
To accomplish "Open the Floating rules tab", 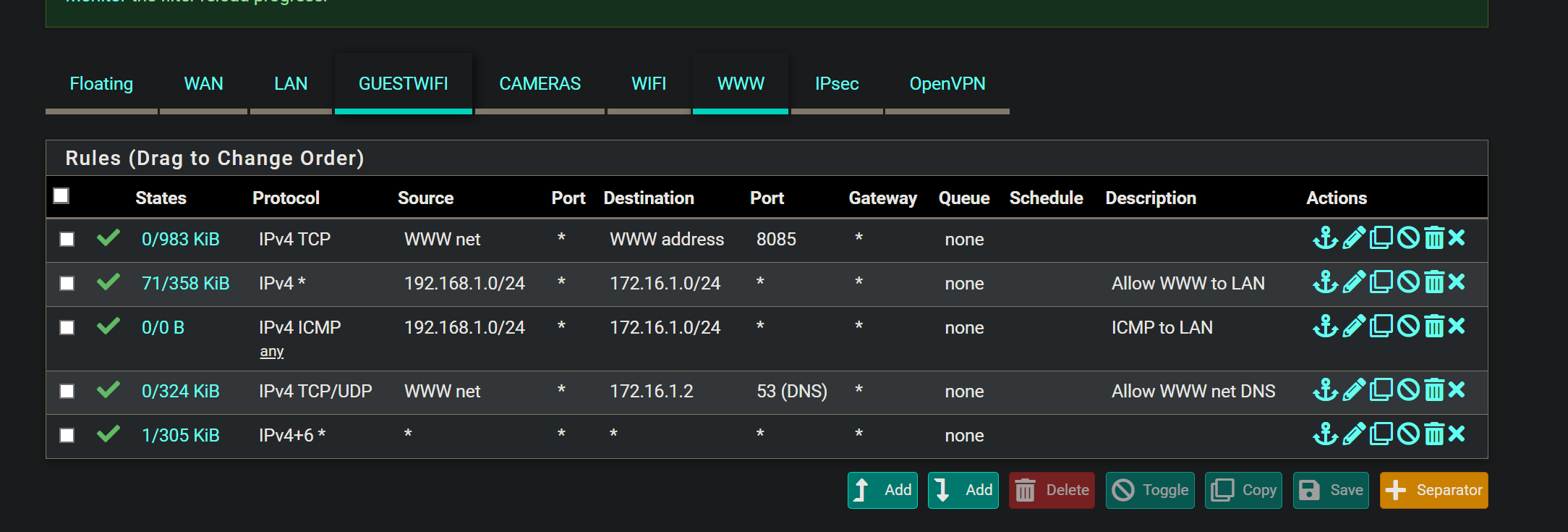I will tap(101, 84).
